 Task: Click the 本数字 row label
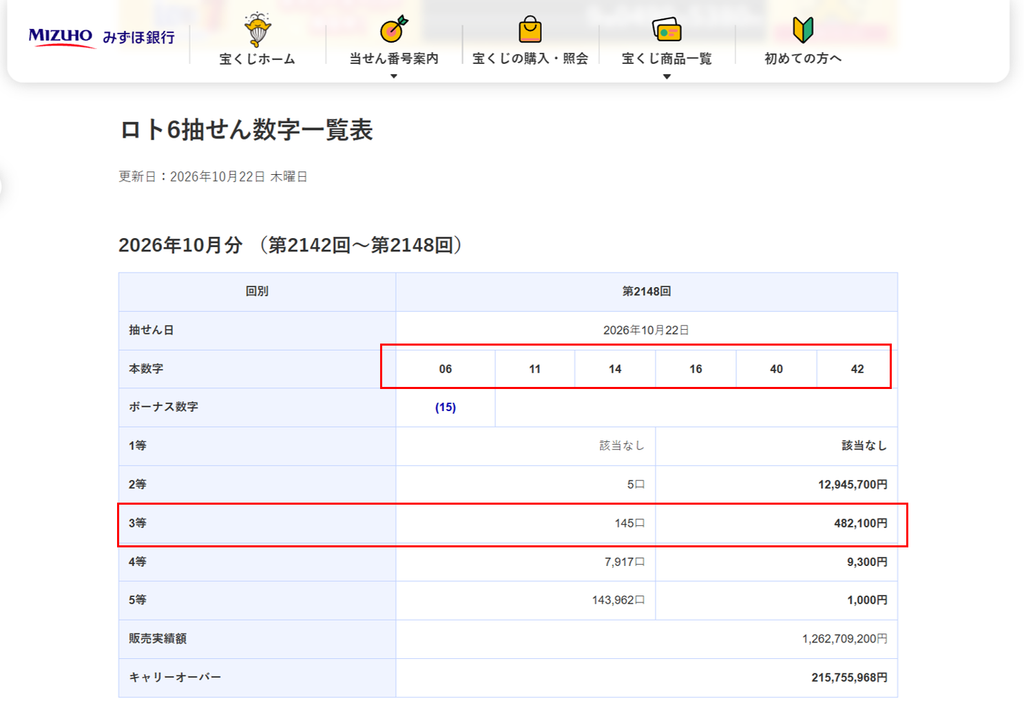coord(146,369)
